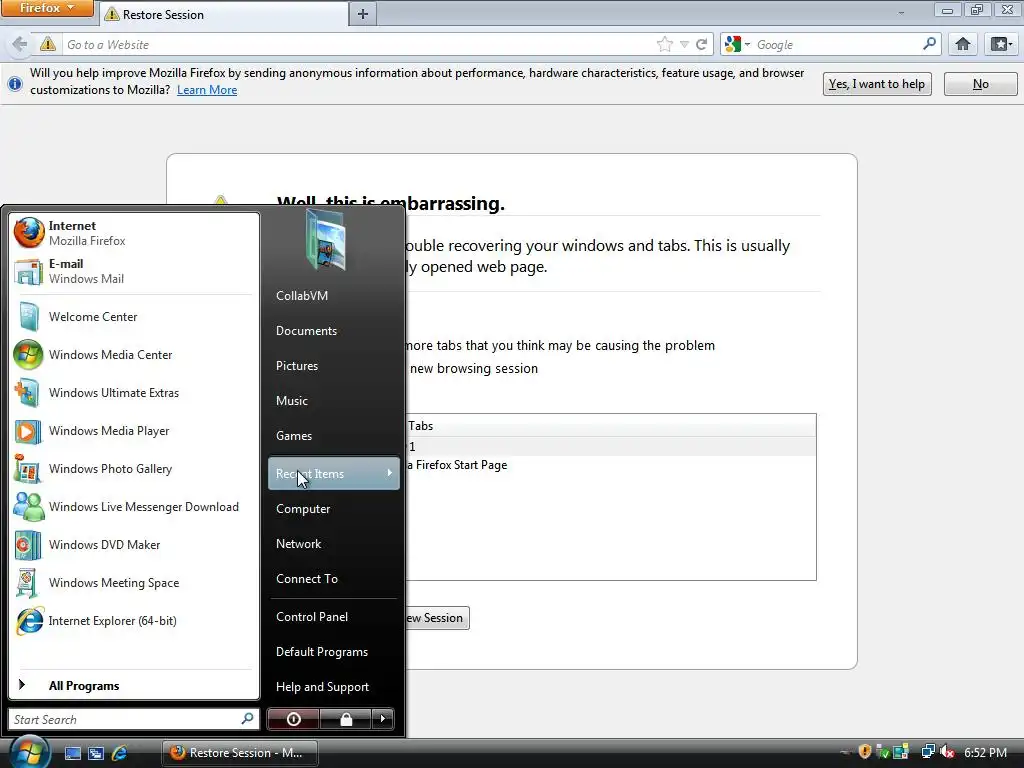
Task: Click Yes, I want to help
Action: pyautogui.click(x=876, y=84)
